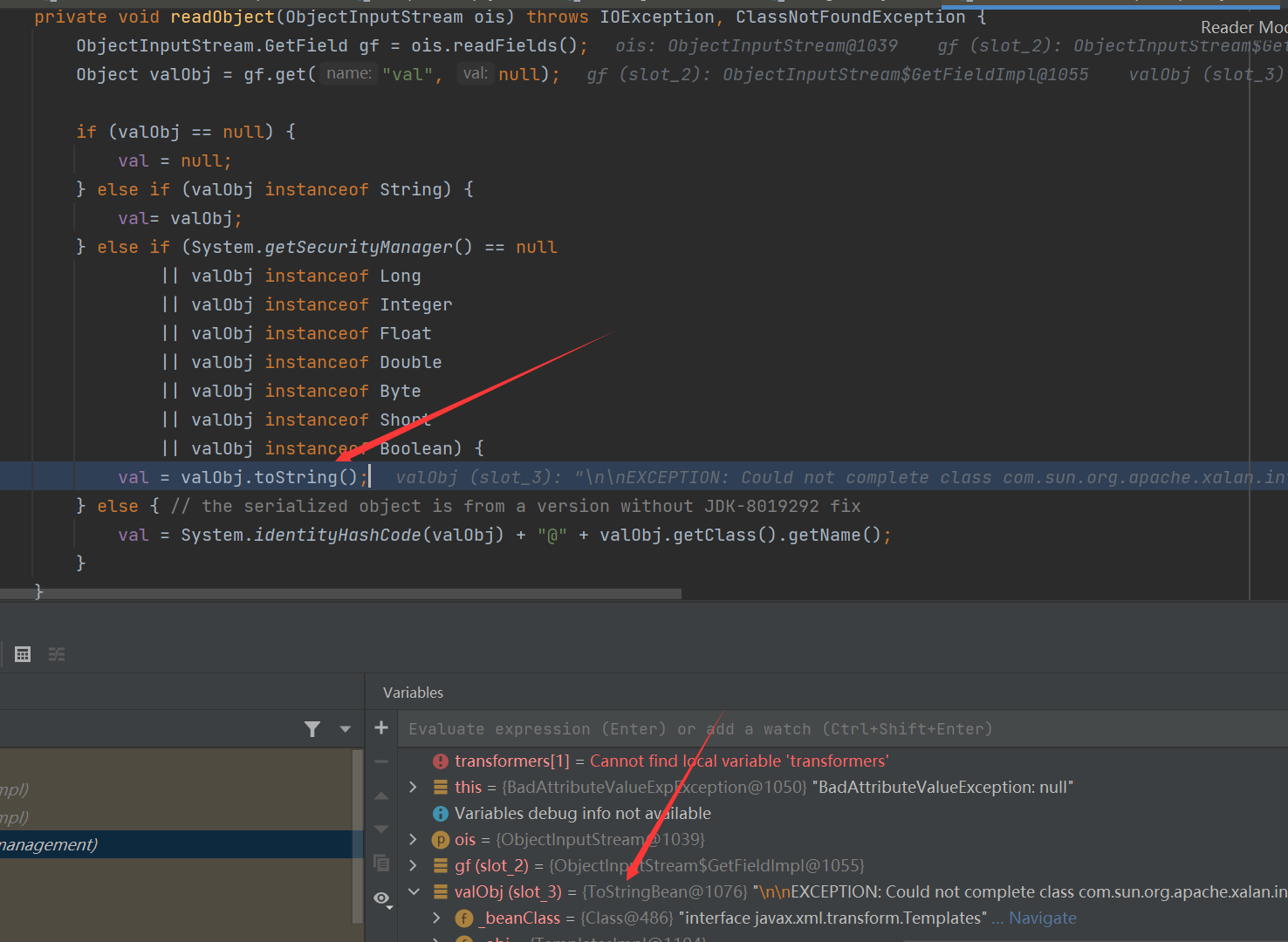Click the field icon next to _beanClass
The width and height of the screenshot is (1288, 942).
tap(464, 918)
